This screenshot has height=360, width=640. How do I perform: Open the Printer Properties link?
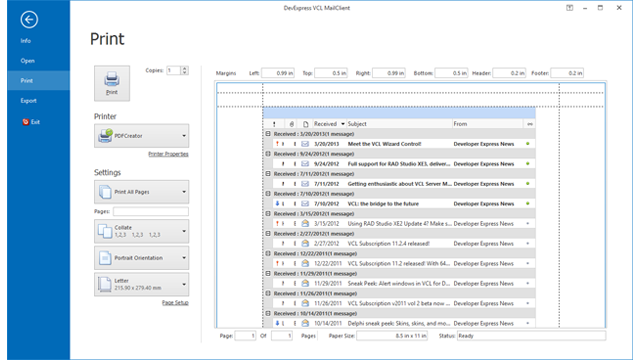(168, 154)
